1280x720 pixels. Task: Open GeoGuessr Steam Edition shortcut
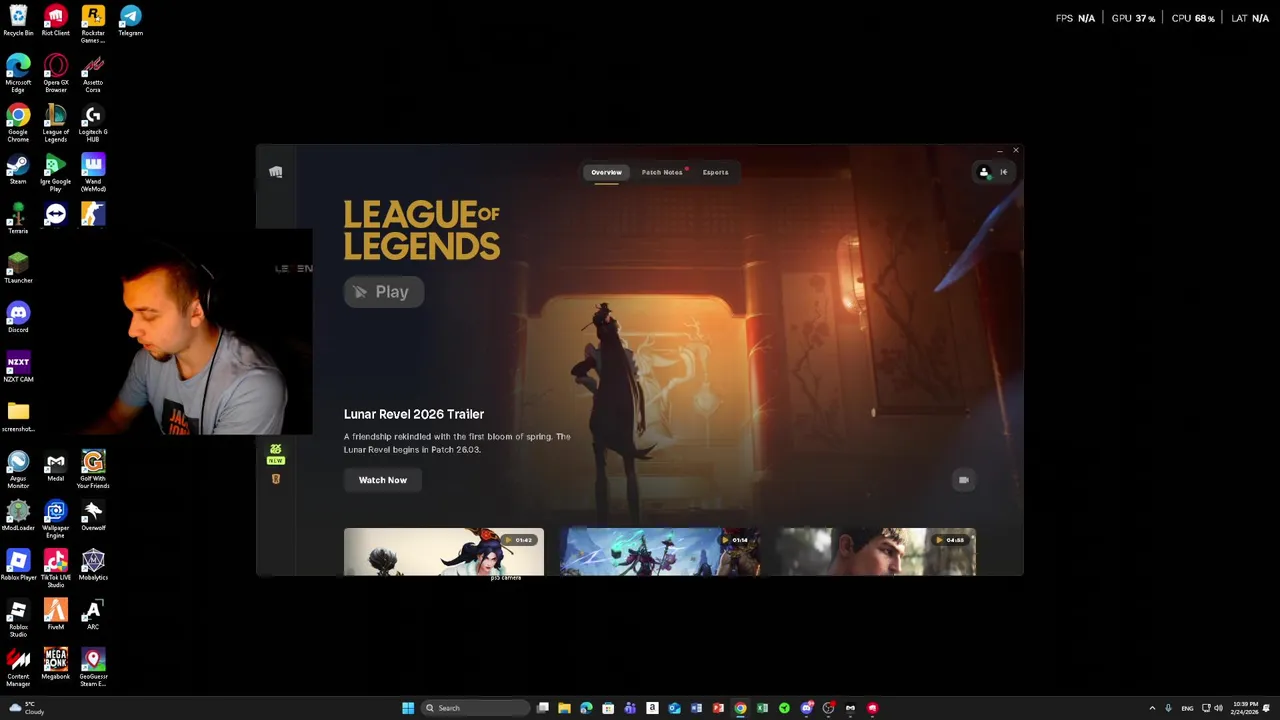point(93,667)
